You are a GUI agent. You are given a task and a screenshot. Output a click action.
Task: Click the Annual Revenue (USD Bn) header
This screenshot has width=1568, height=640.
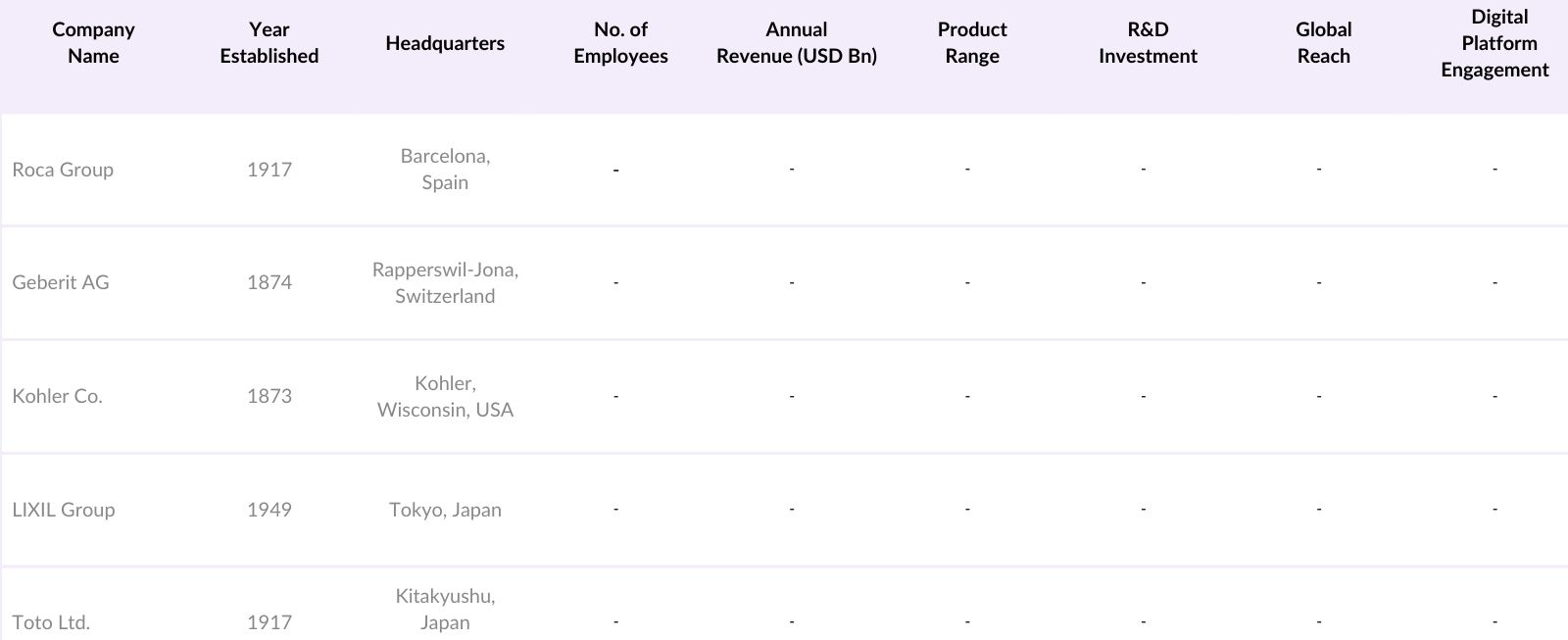point(796,43)
